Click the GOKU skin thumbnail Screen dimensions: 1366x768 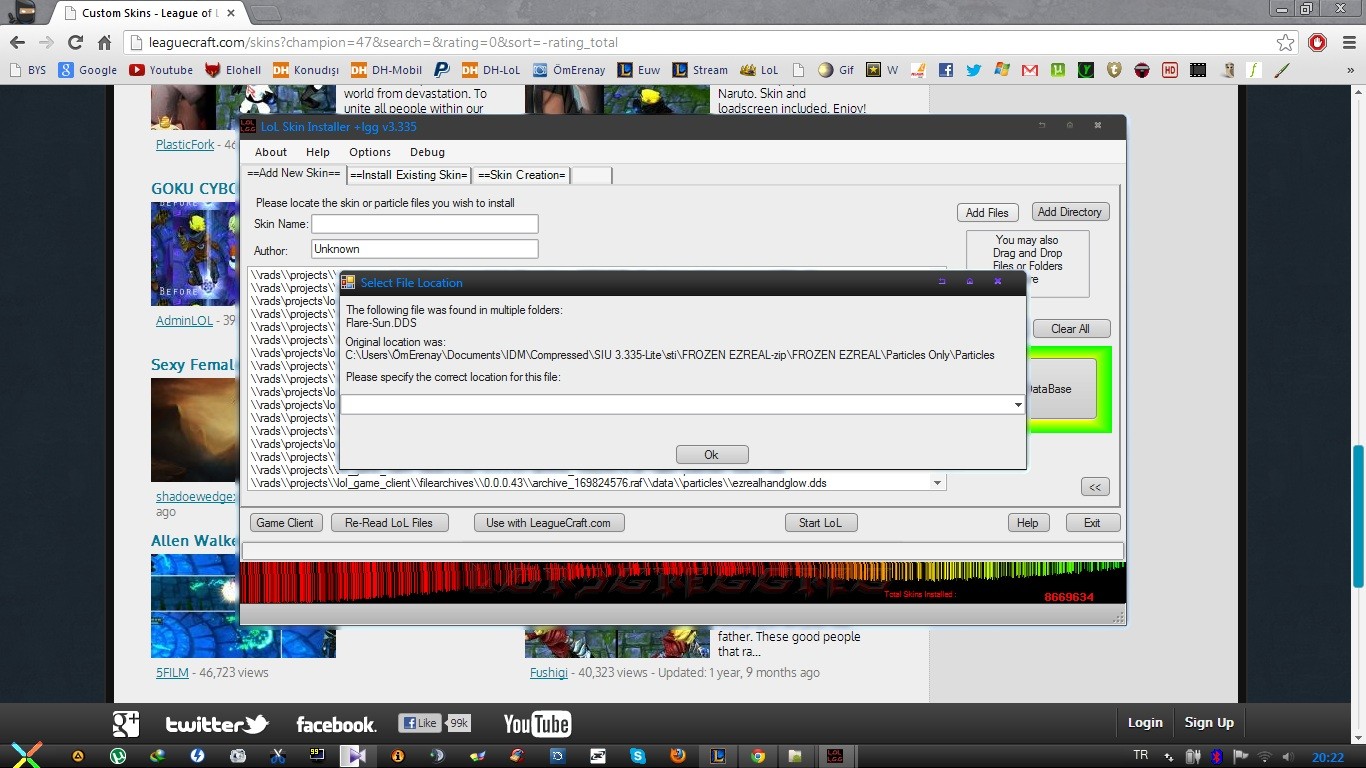(x=194, y=253)
